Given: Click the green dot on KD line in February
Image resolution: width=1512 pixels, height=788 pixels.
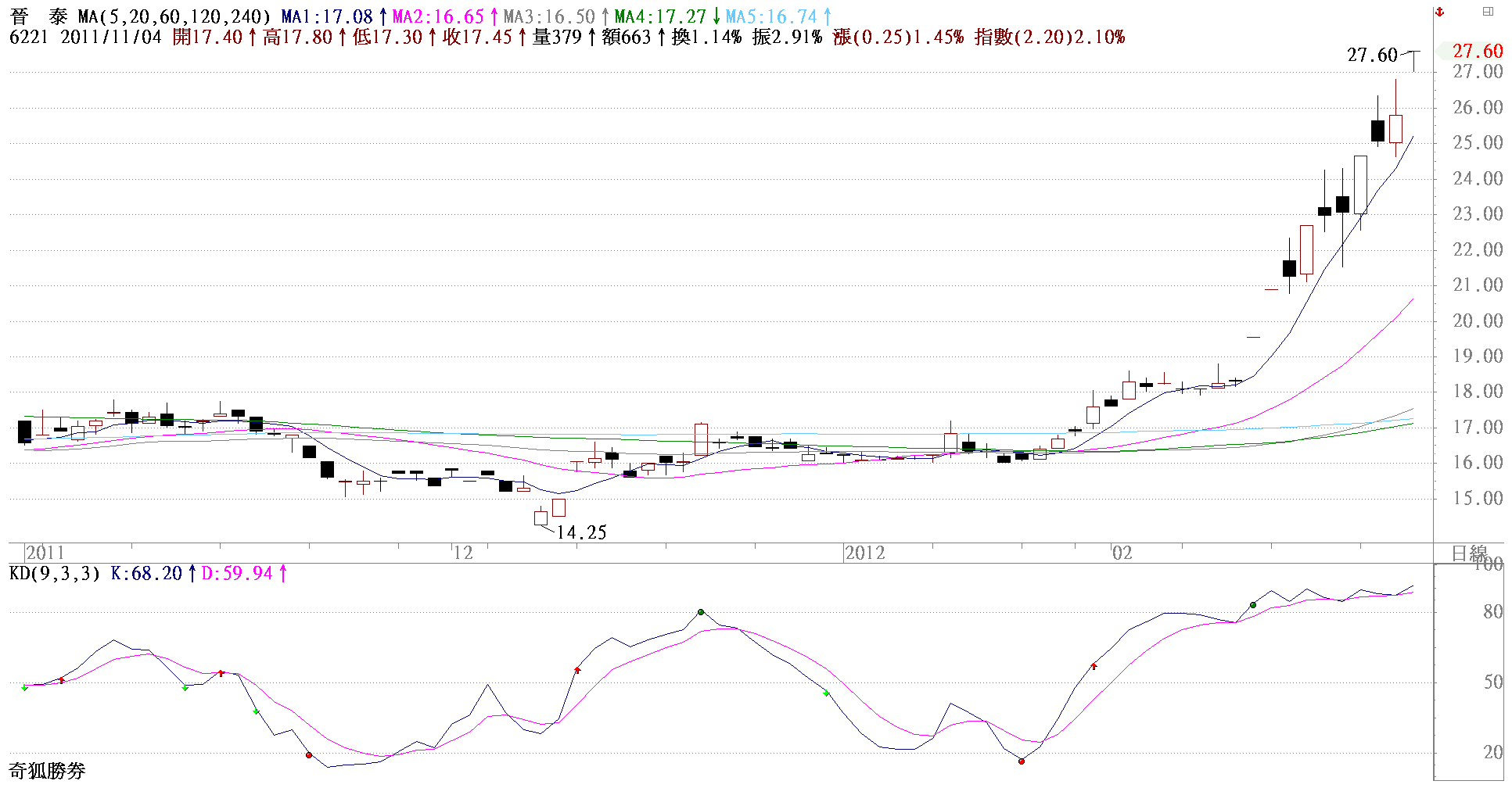Looking at the screenshot, I should 1253,605.
